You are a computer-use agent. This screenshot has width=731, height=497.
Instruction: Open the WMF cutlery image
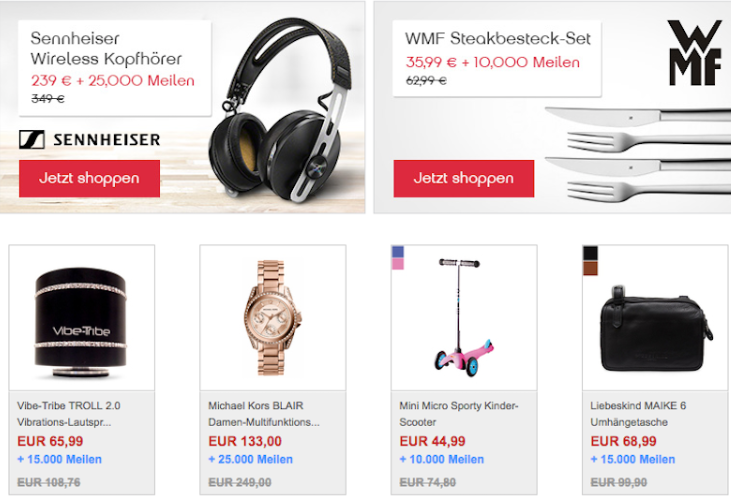click(638, 154)
